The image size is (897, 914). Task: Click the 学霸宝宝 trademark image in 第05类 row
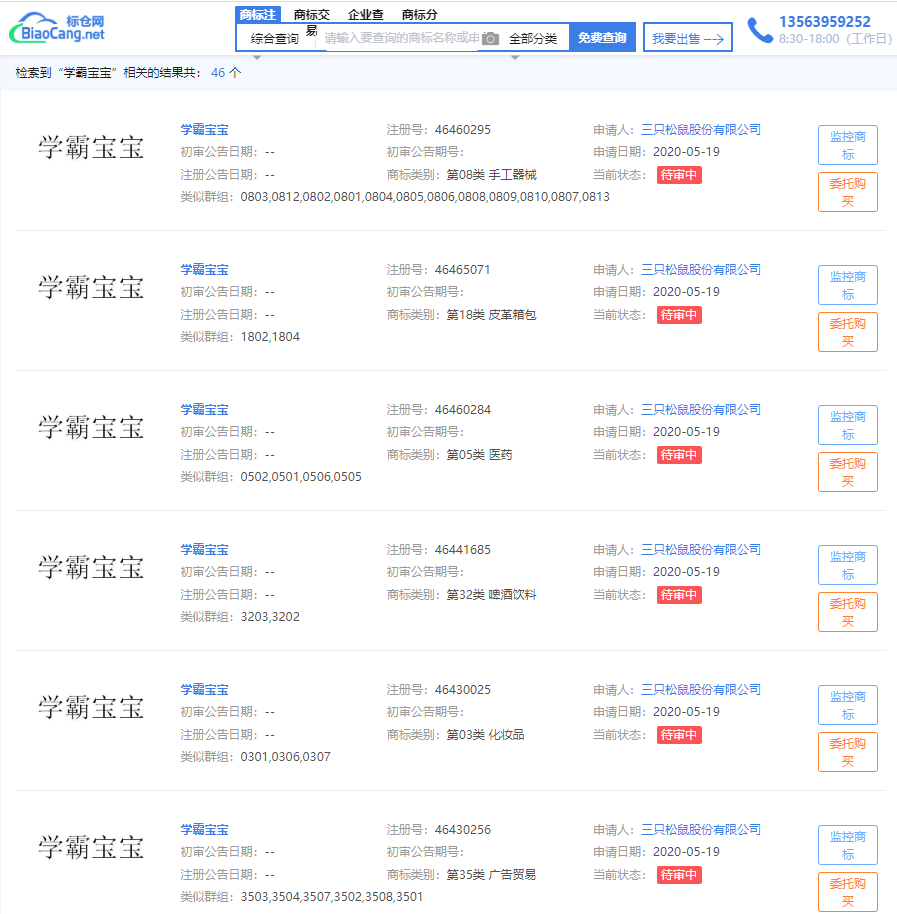point(91,427)
